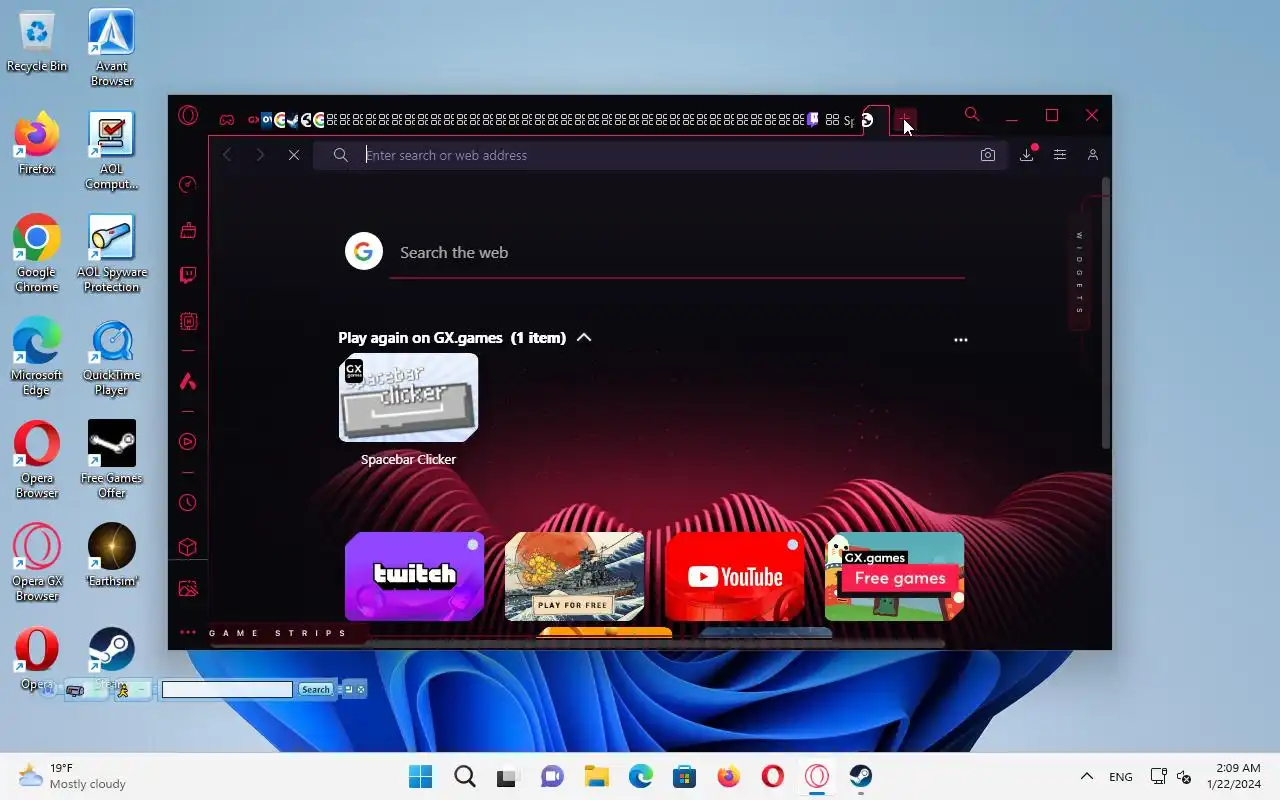Open the Opera GX main menu logo
Screen dimensions: 1280x800
point(188,115)
